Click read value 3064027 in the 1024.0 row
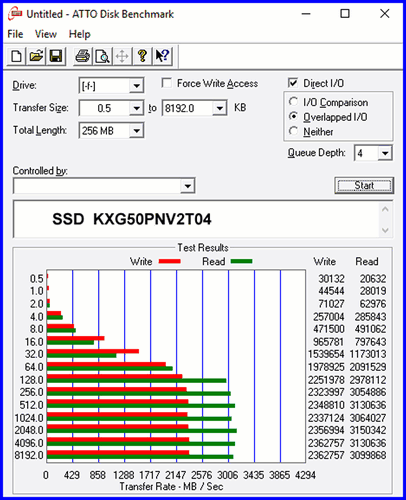Image resolution: width=406 pixels, height=500 pixels. pyautogui.click(x=368, y=418)
